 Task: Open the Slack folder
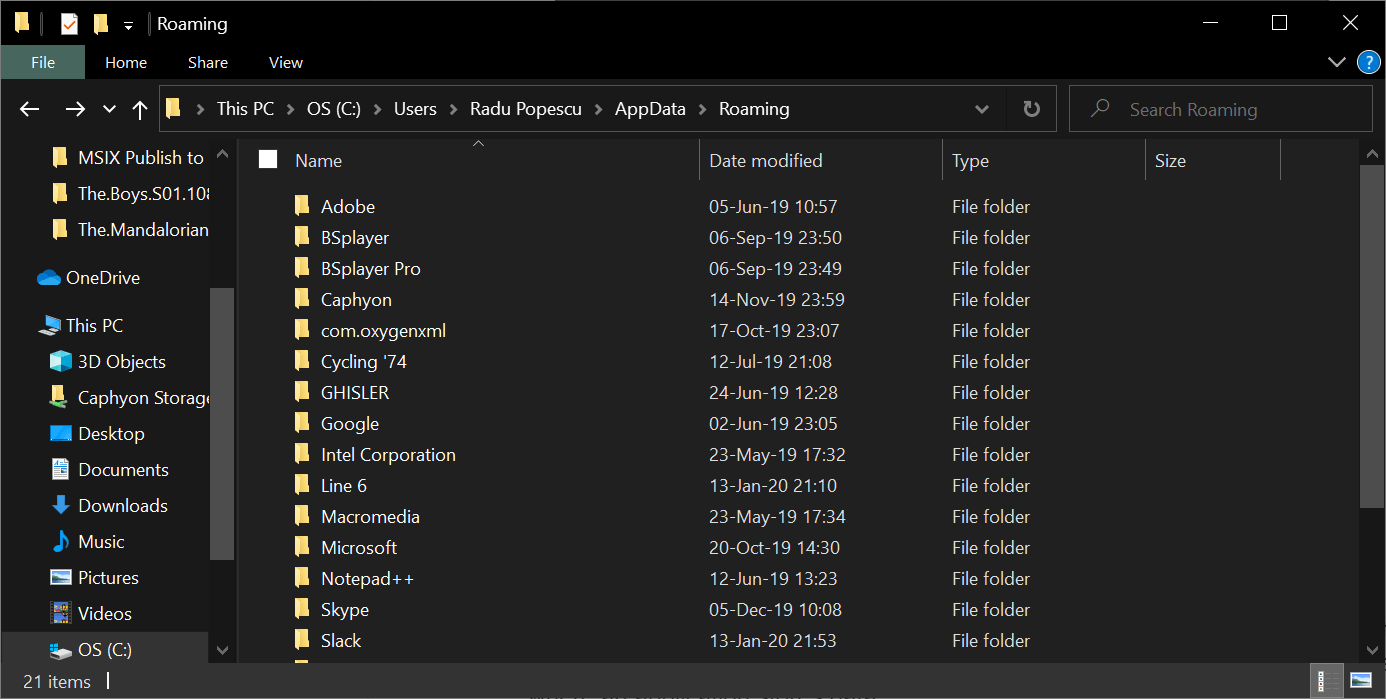[341, 640]
